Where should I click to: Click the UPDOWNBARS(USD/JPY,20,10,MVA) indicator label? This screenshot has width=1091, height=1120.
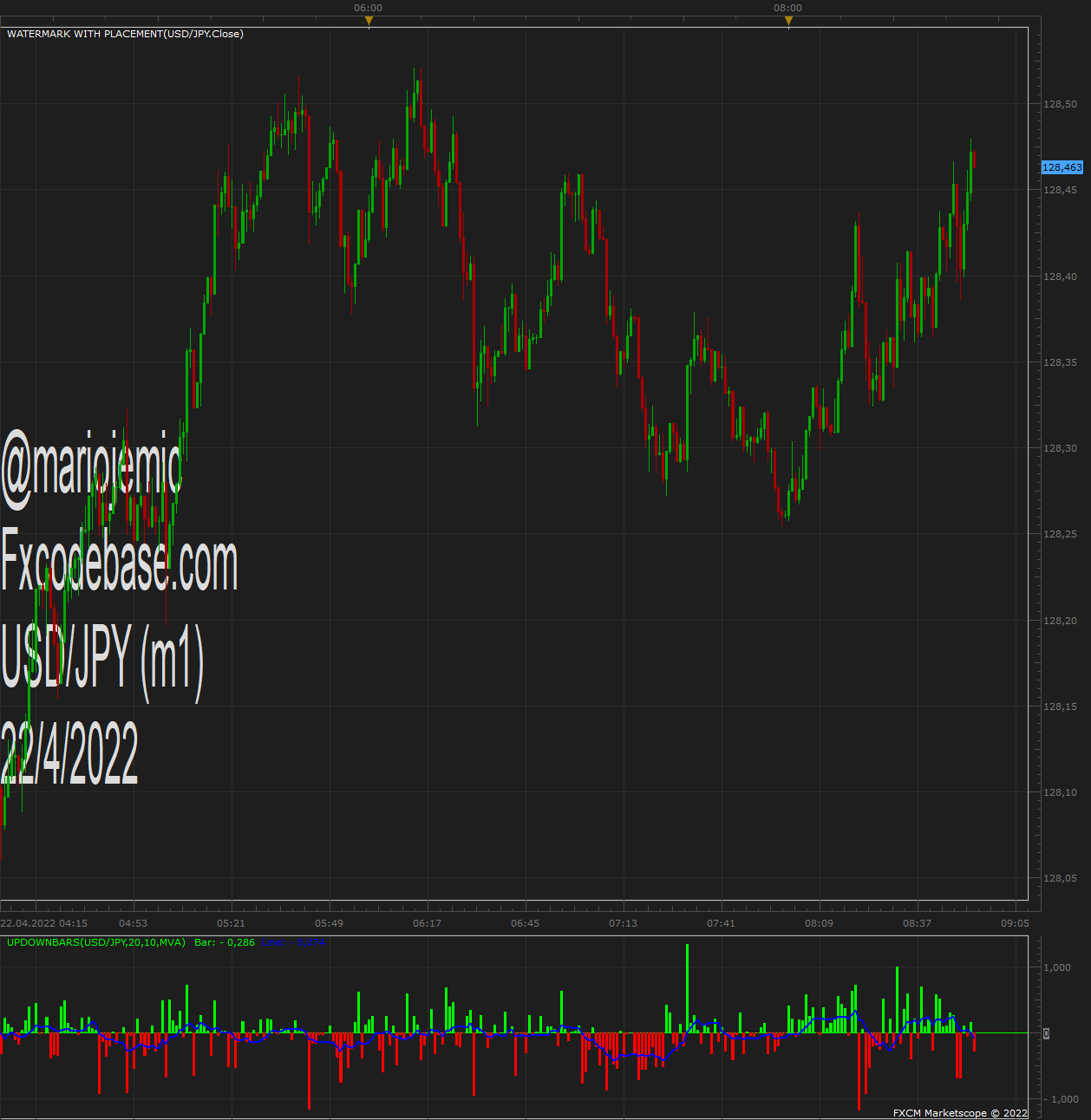click(x=96, y=942)
